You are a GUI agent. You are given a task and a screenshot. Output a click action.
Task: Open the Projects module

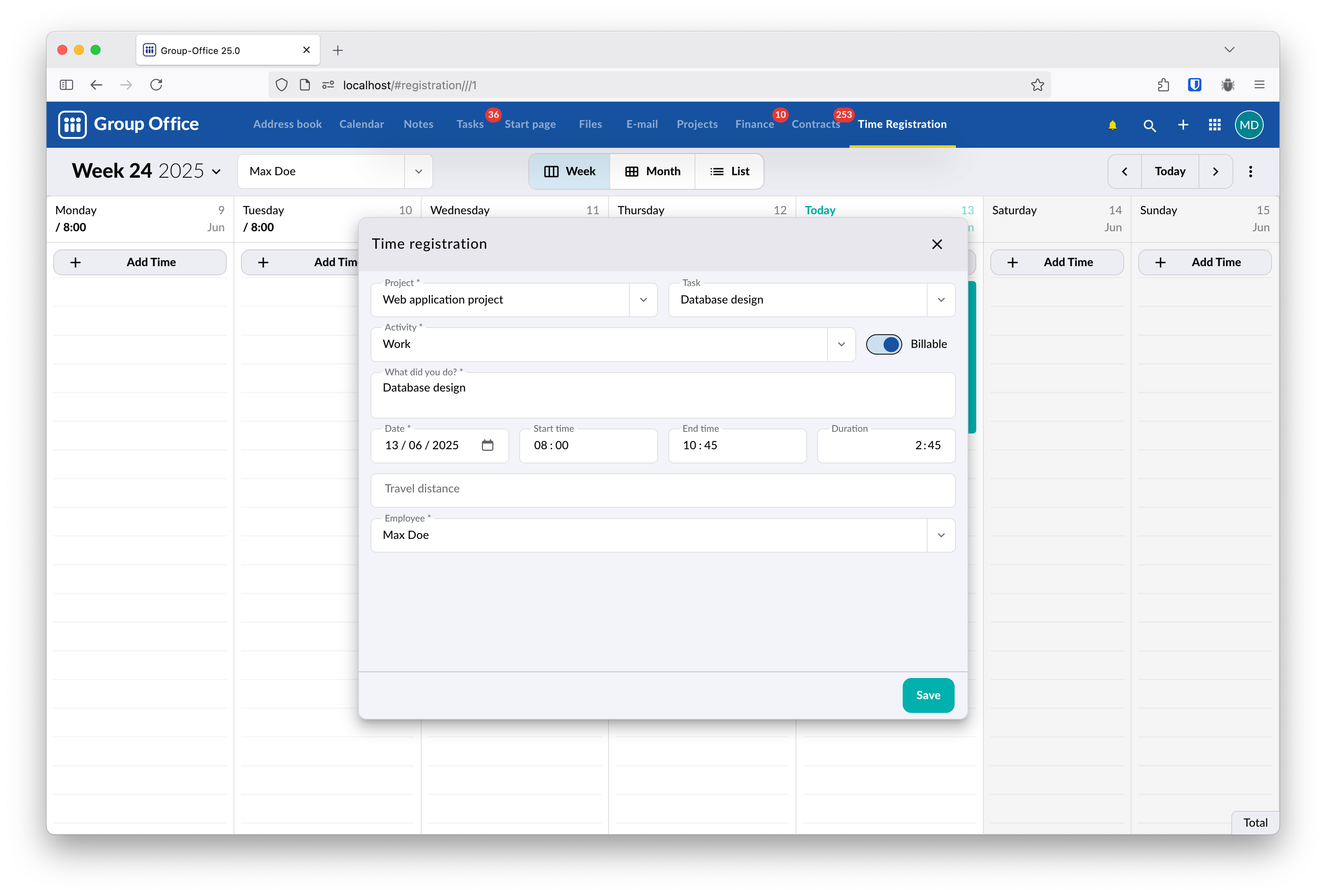coord(697,124)
